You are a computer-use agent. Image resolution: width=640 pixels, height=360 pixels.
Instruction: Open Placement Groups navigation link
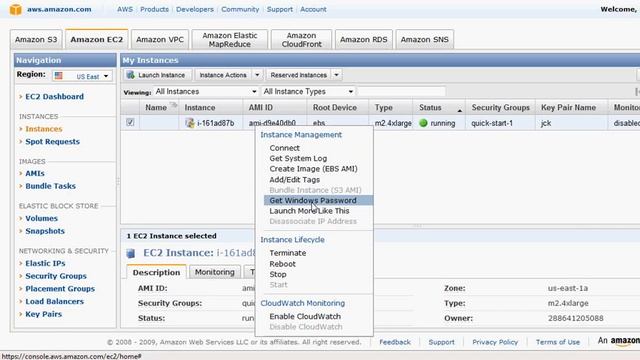tap(60, 289)
